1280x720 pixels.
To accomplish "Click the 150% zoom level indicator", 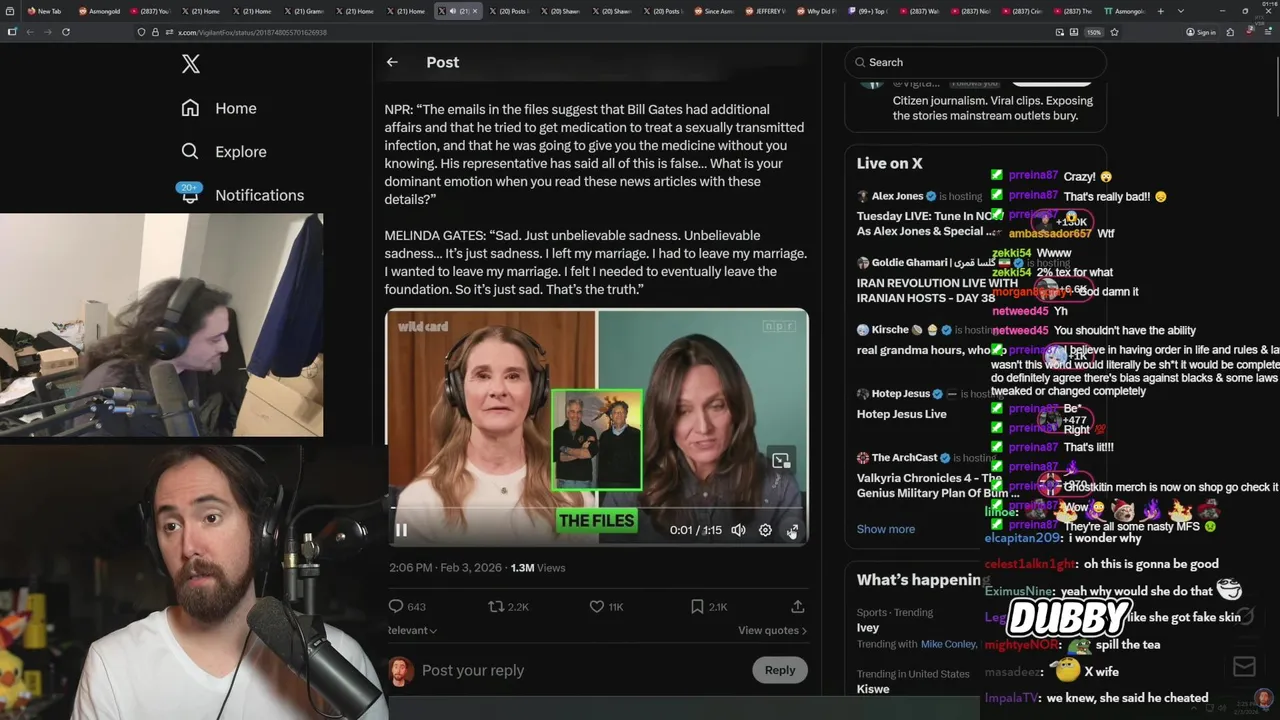I will tap(1094, 32).
